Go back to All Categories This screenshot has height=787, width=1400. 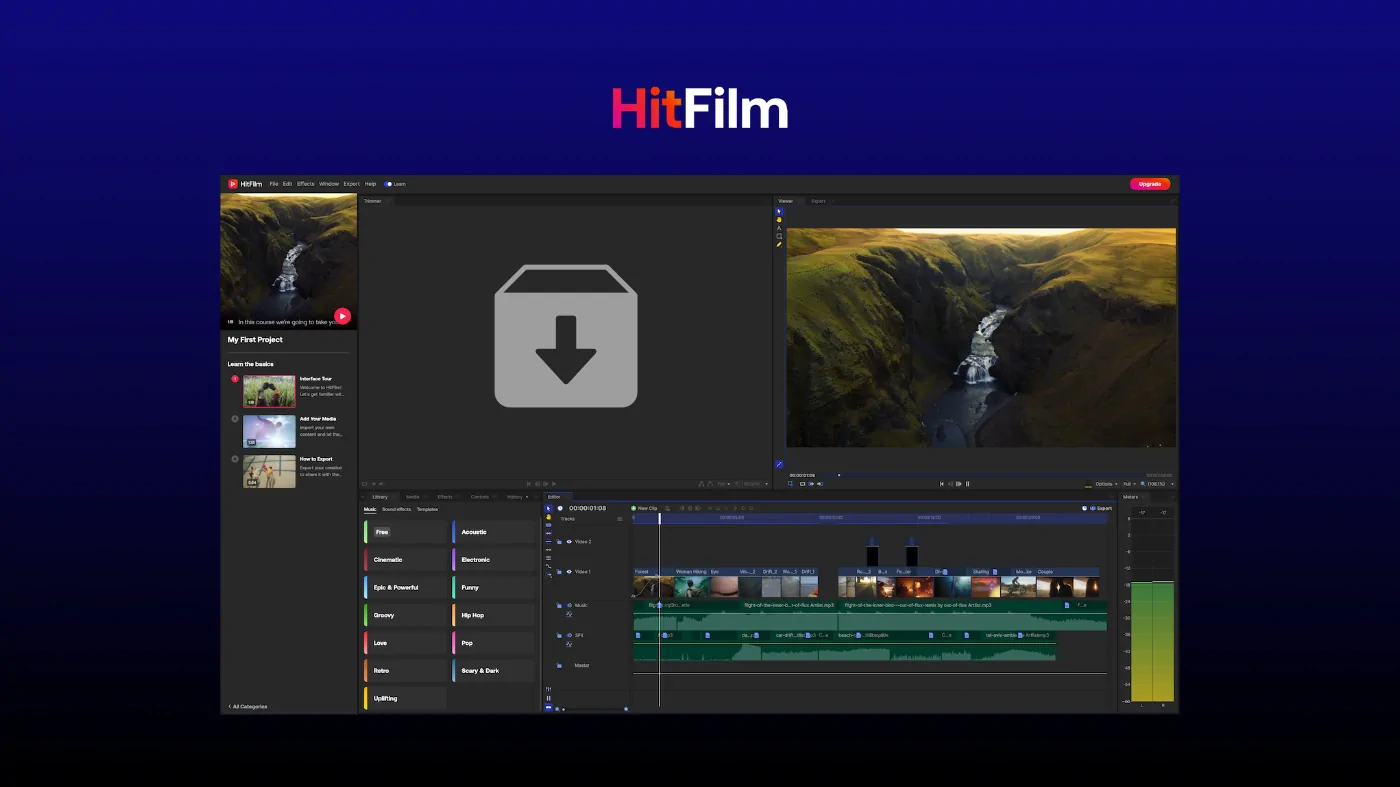248,707
